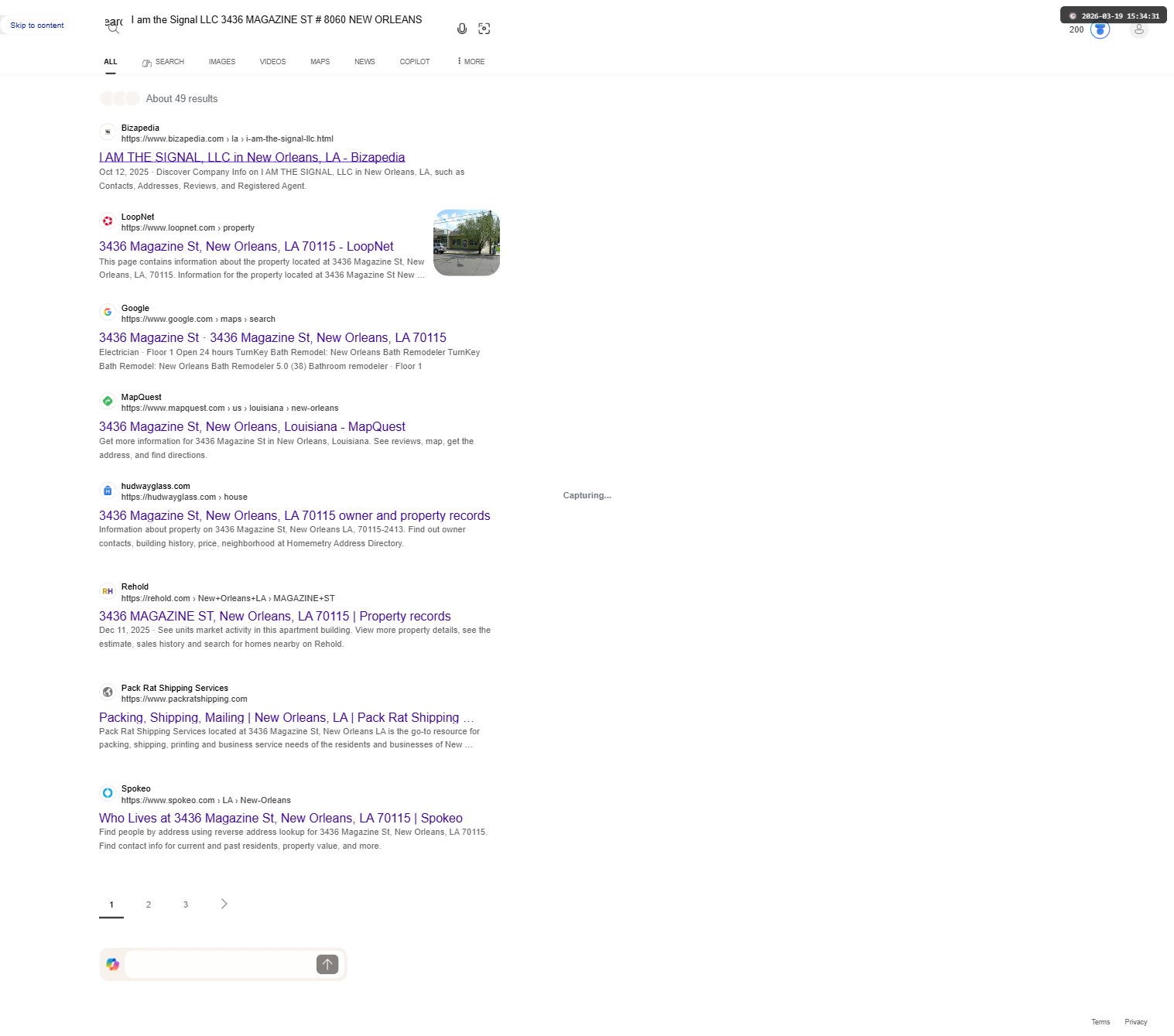
Task: Go to results page 3
Action: (x=186, y=904)
